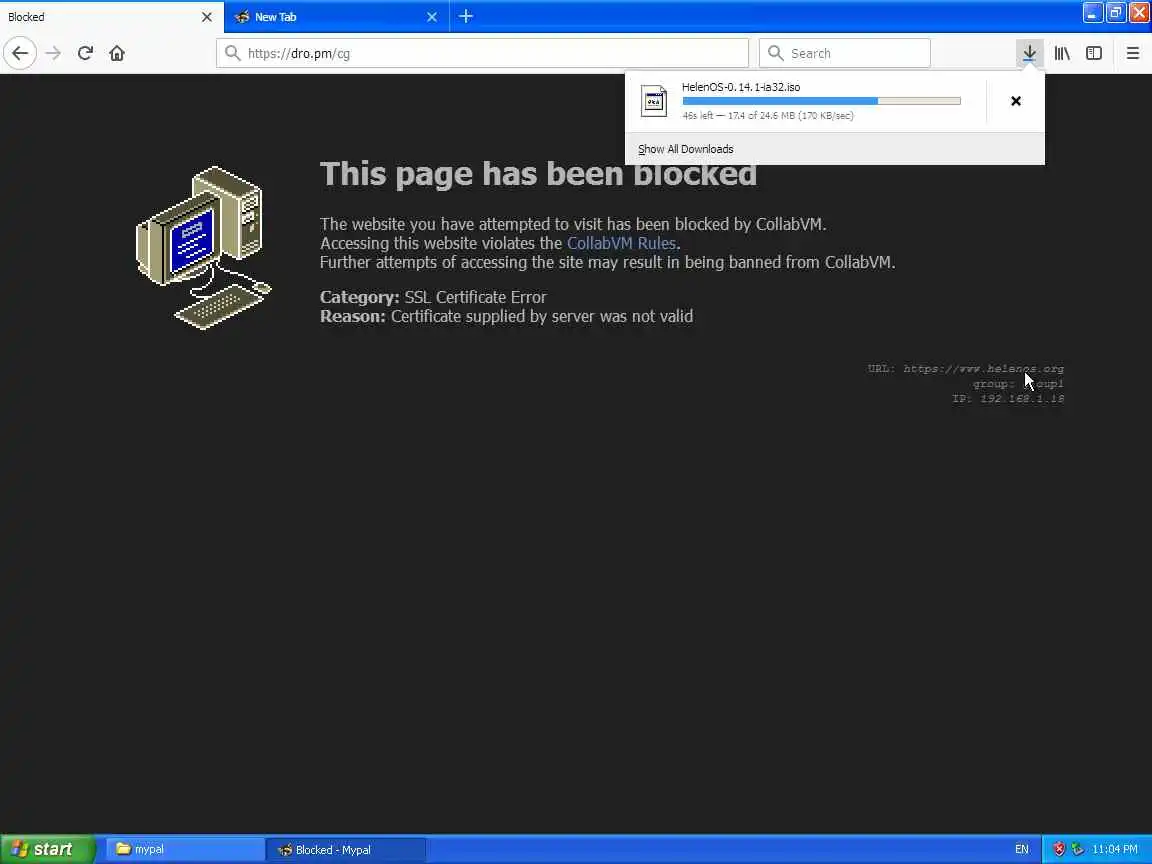Cancel the HelenOS iso download
Screen dimensions: 1152x864
coord(1015,101)
